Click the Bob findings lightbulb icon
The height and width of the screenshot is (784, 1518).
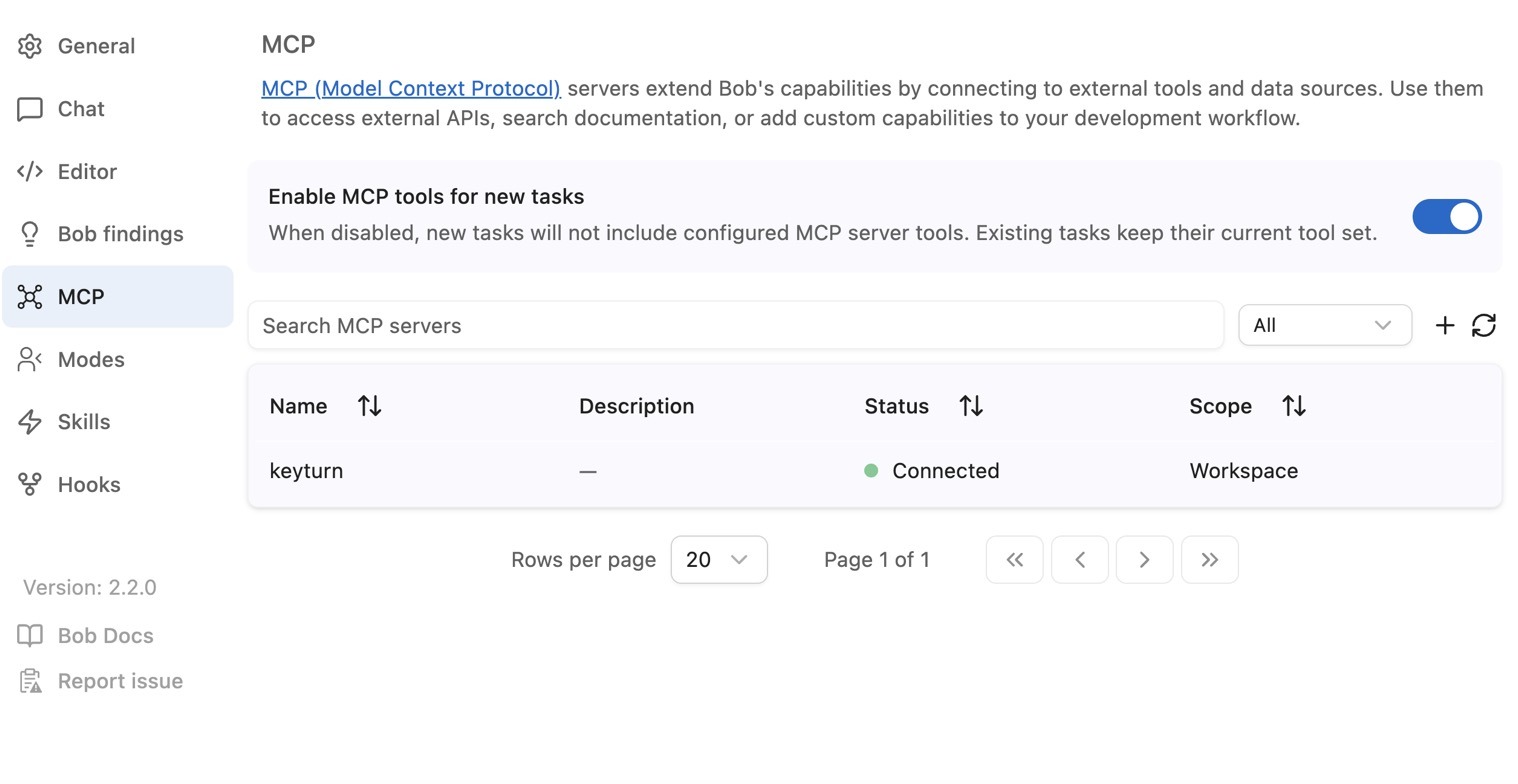(30, 234)
